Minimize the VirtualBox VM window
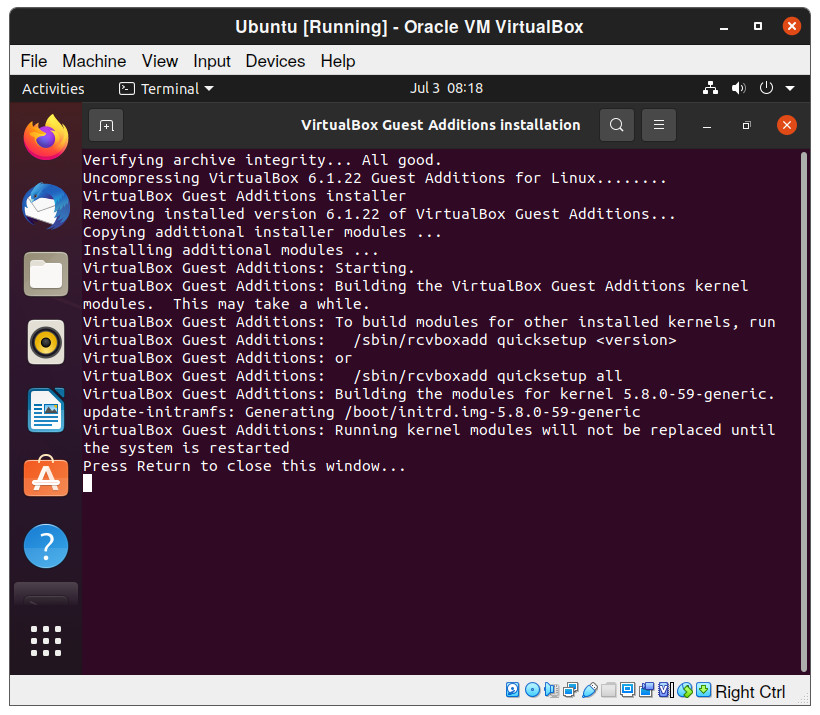Screen dimensions: 820x715 coord(724,27)
